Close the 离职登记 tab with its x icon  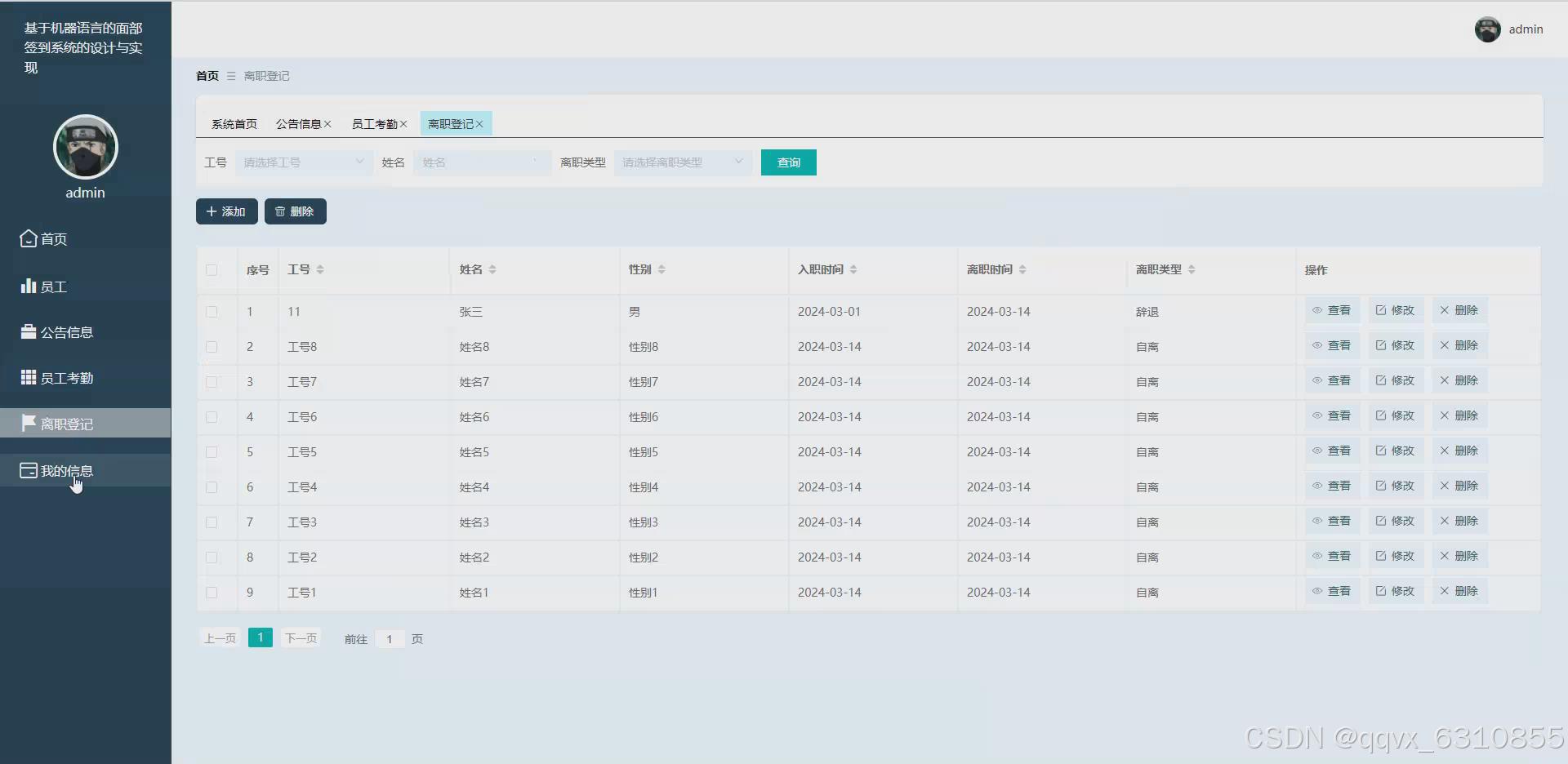click(x=479, y=124)
